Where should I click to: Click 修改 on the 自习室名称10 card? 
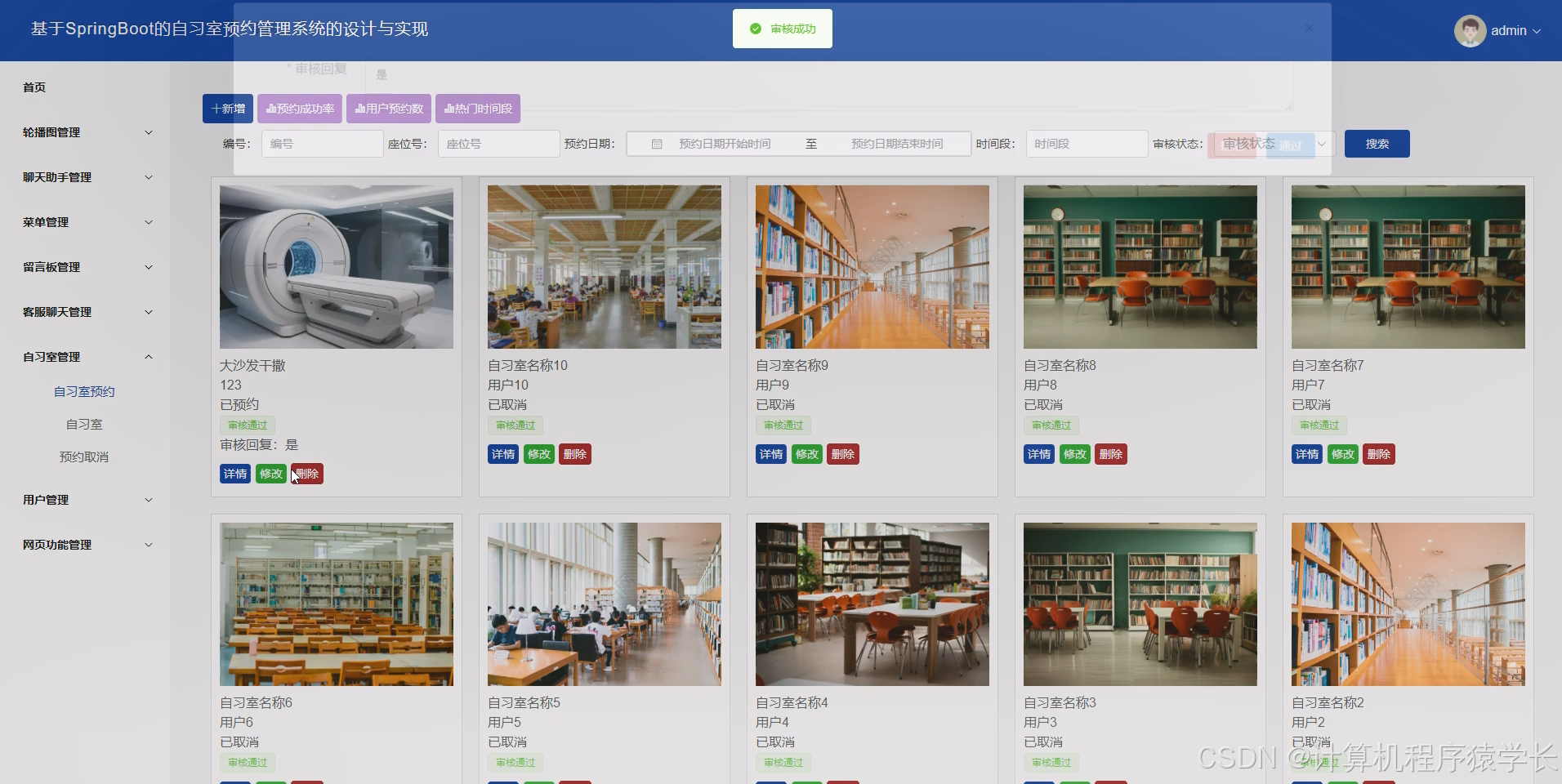point(539,454)
